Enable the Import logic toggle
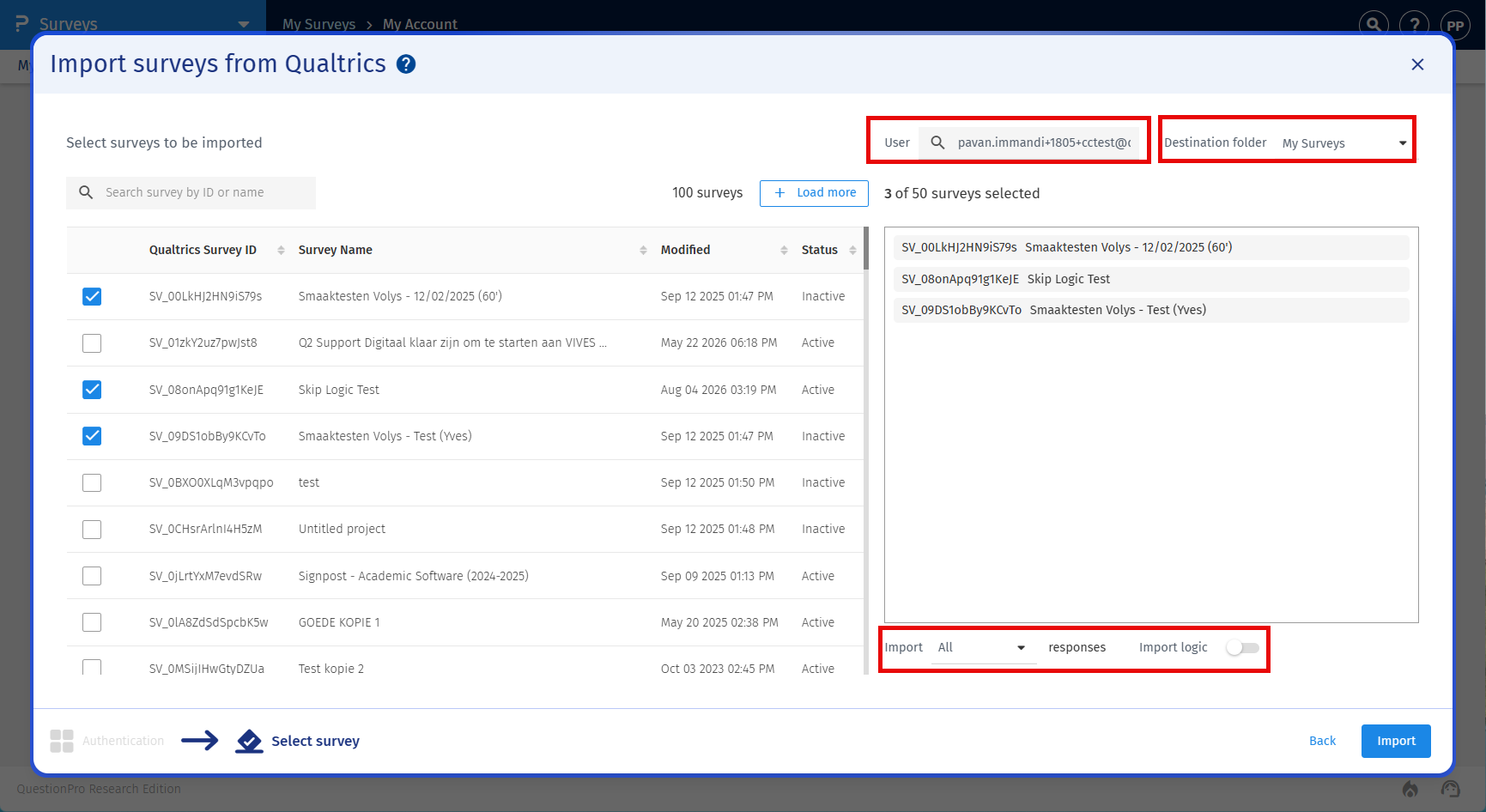1486x812 pixels. 1242,648
